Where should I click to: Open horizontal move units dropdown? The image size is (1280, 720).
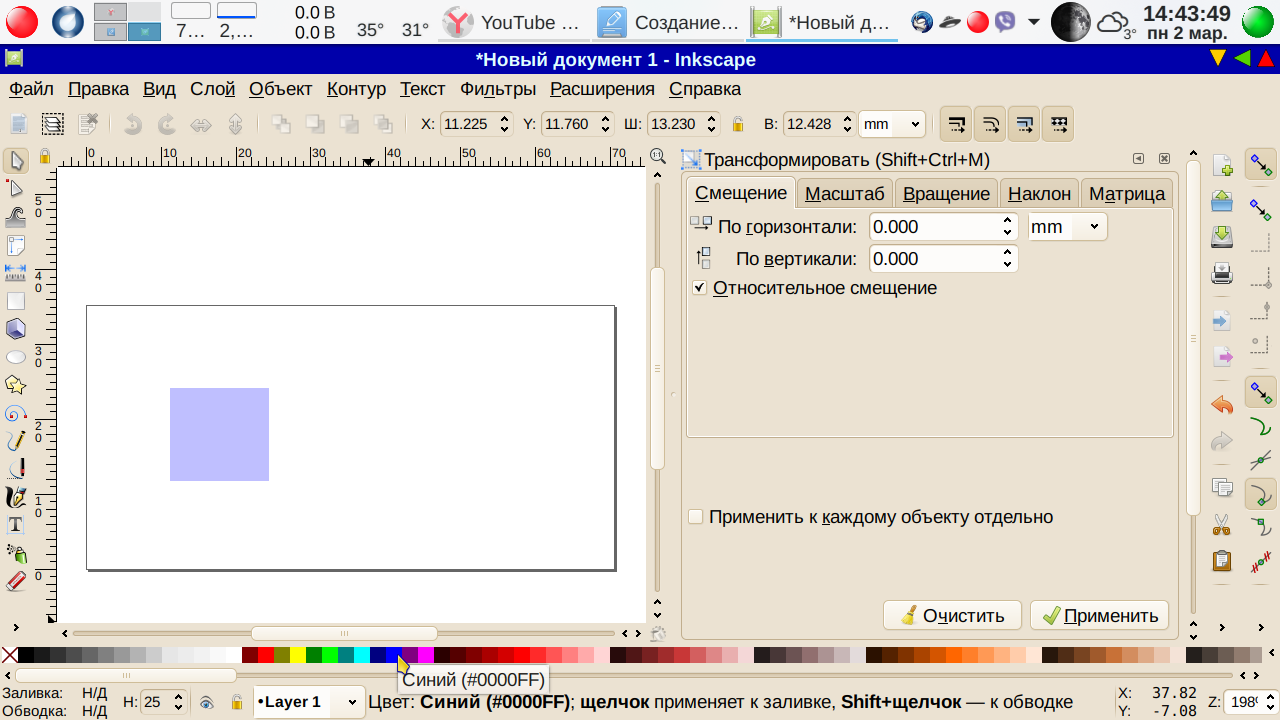[1067, 227]
